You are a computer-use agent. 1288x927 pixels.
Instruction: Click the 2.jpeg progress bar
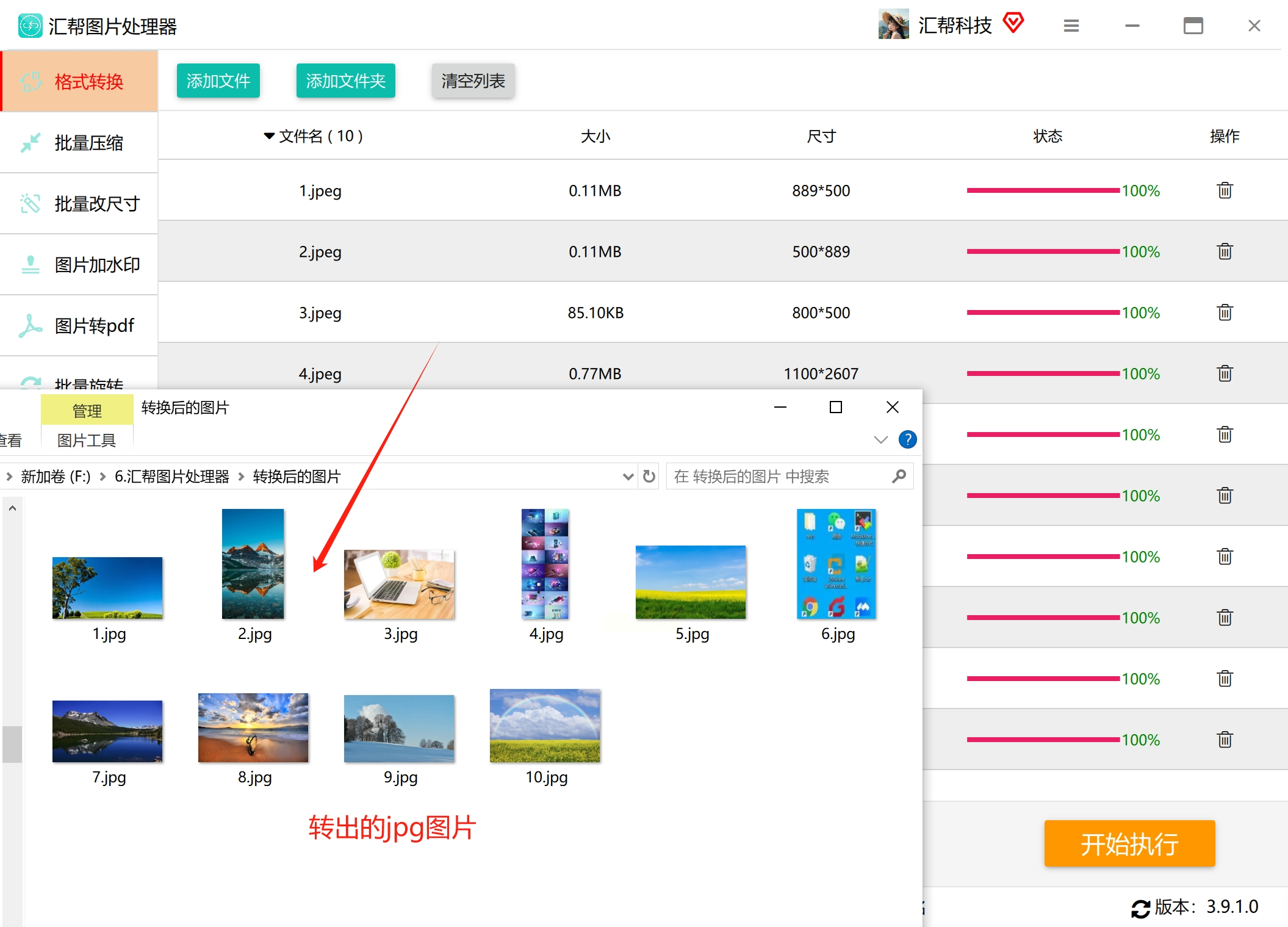pos(1042,251)
